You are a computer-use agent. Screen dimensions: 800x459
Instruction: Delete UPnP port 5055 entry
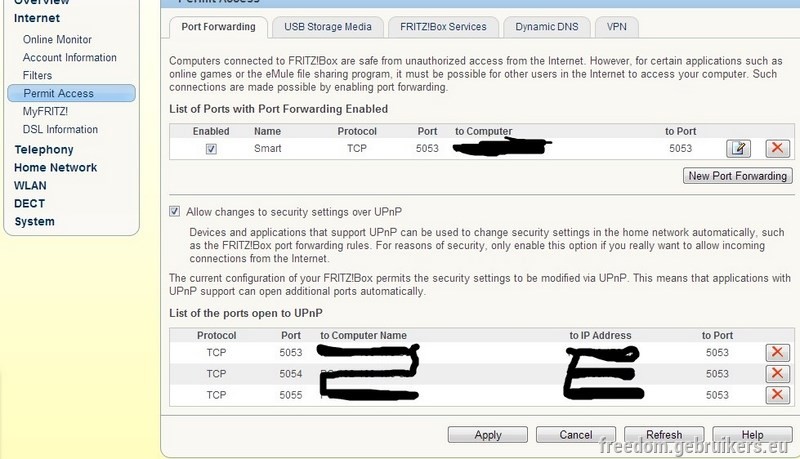click(777, 395)
